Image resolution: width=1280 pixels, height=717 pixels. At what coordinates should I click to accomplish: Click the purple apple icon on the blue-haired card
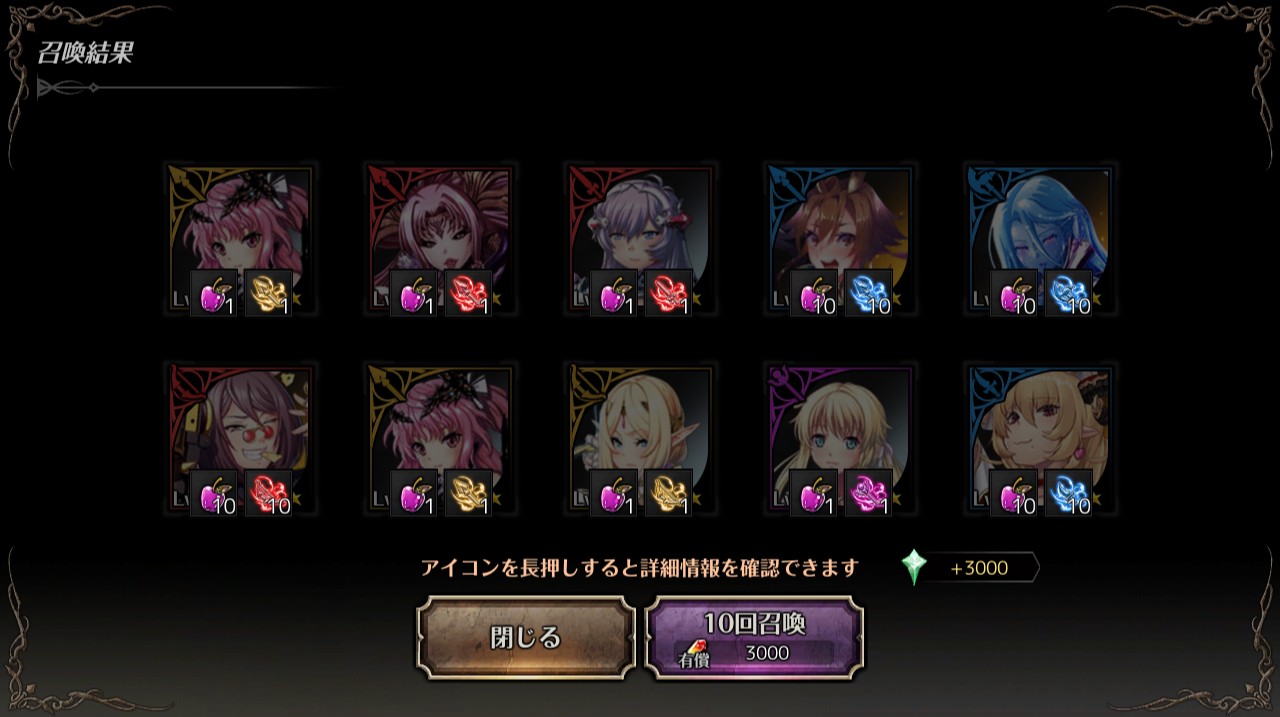coord(1014,293)
